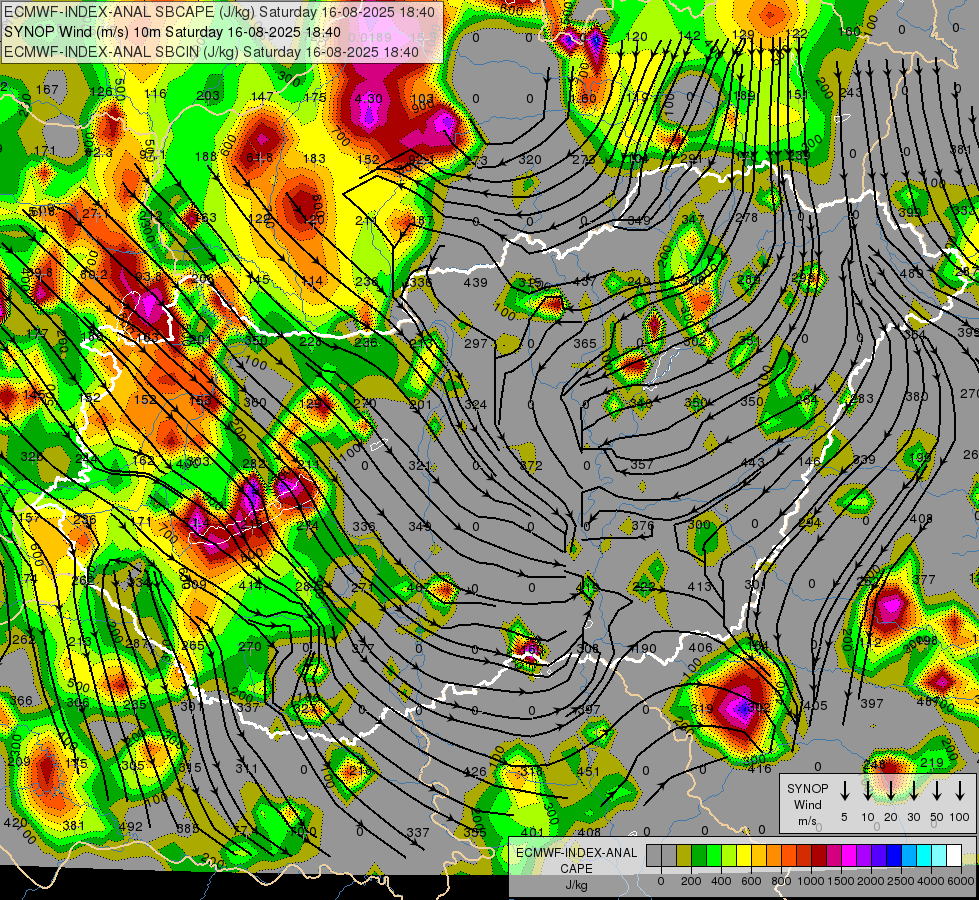Click the 30 m/s wind arrow in SYNOP legend

913,790
